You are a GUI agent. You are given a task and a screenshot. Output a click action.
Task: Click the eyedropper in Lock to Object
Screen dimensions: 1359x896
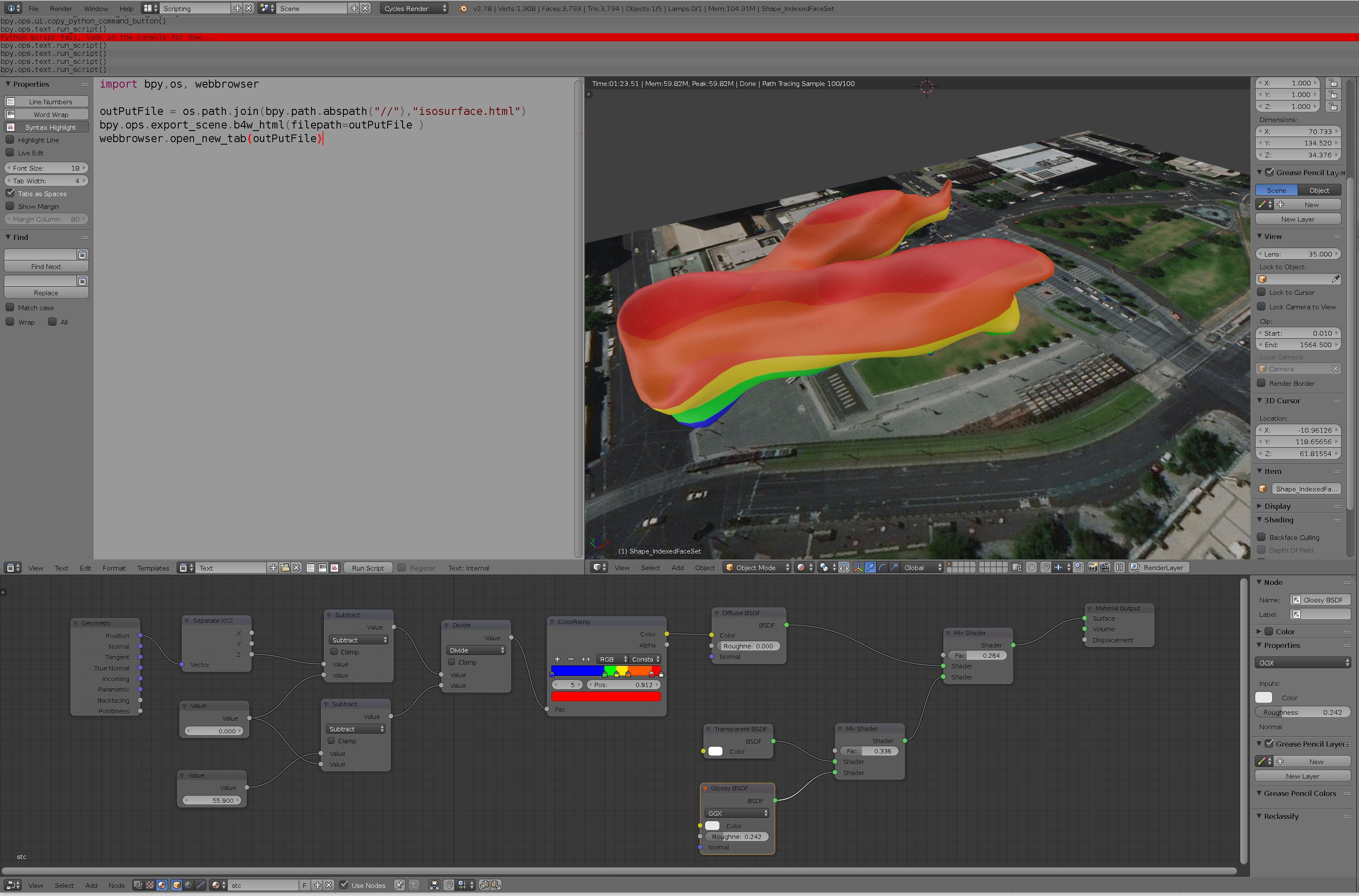tap(1335, 280)
